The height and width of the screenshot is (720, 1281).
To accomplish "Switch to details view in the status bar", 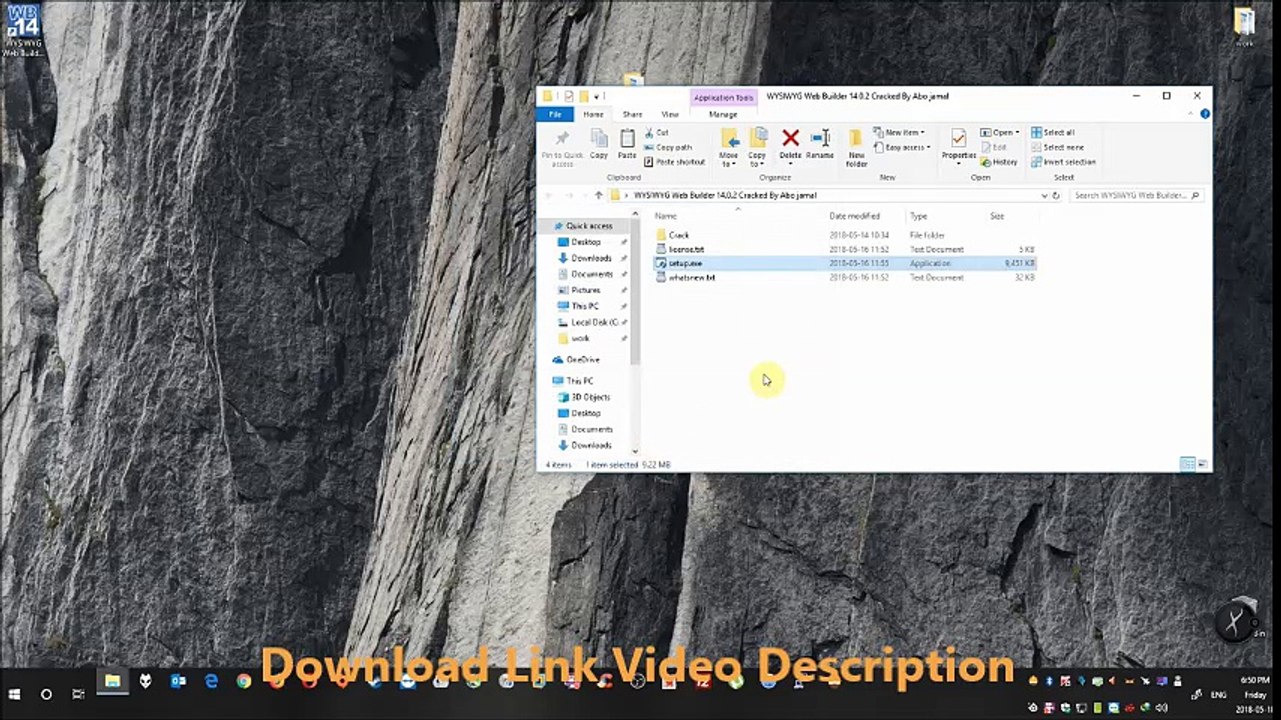I will point(1187,464).
